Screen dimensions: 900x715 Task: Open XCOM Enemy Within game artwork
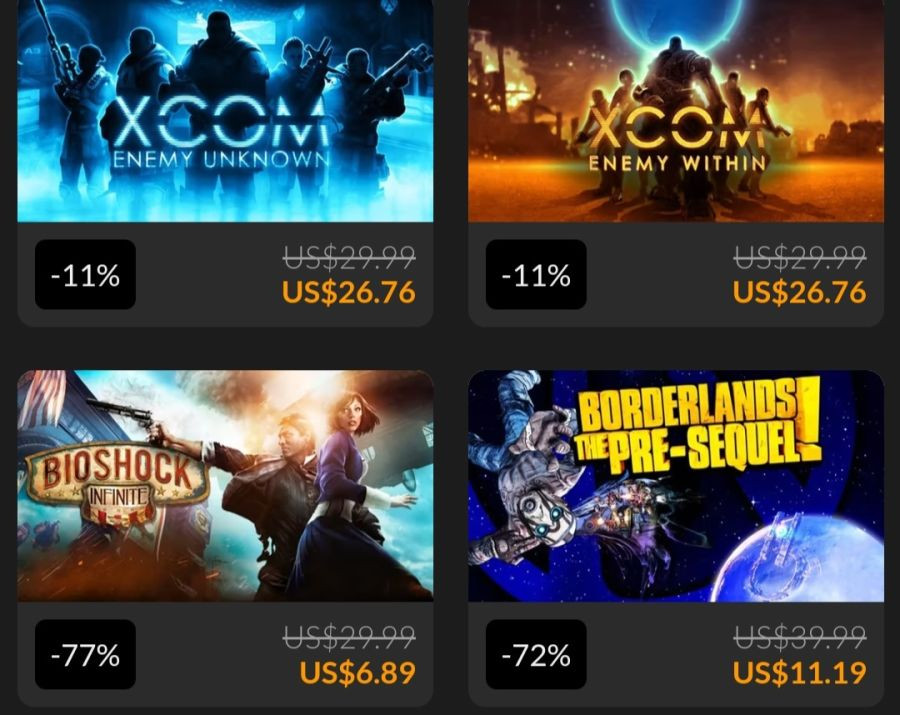[676, 111]
